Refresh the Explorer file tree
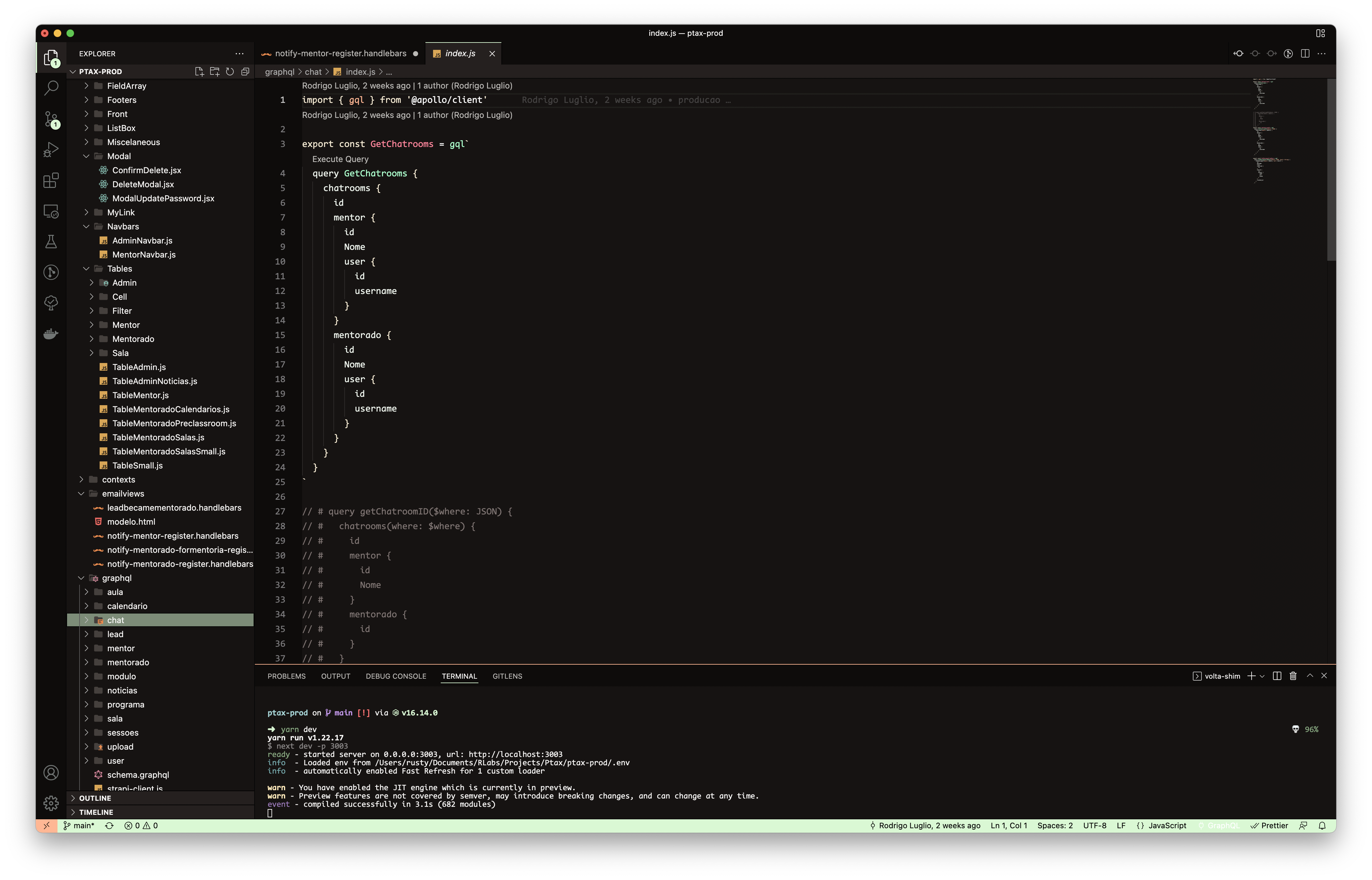 [230, 72]
